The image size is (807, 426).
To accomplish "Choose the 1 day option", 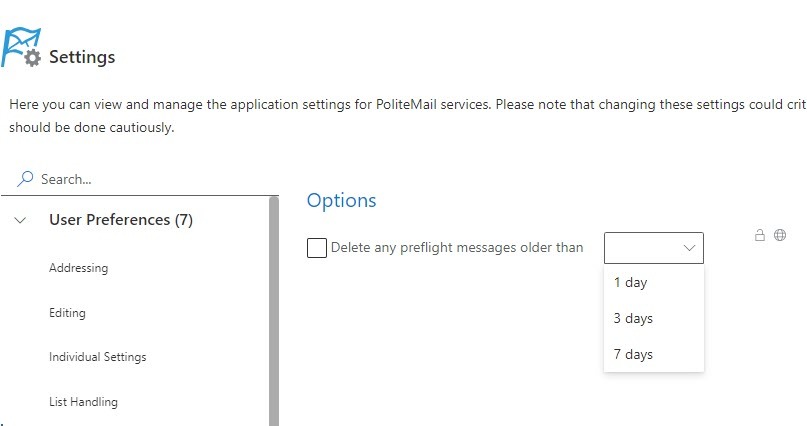I will [631, 283].
